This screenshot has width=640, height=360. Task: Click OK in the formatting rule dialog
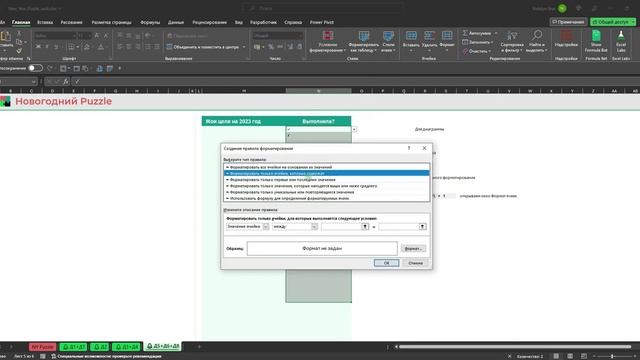coord(387,263)
